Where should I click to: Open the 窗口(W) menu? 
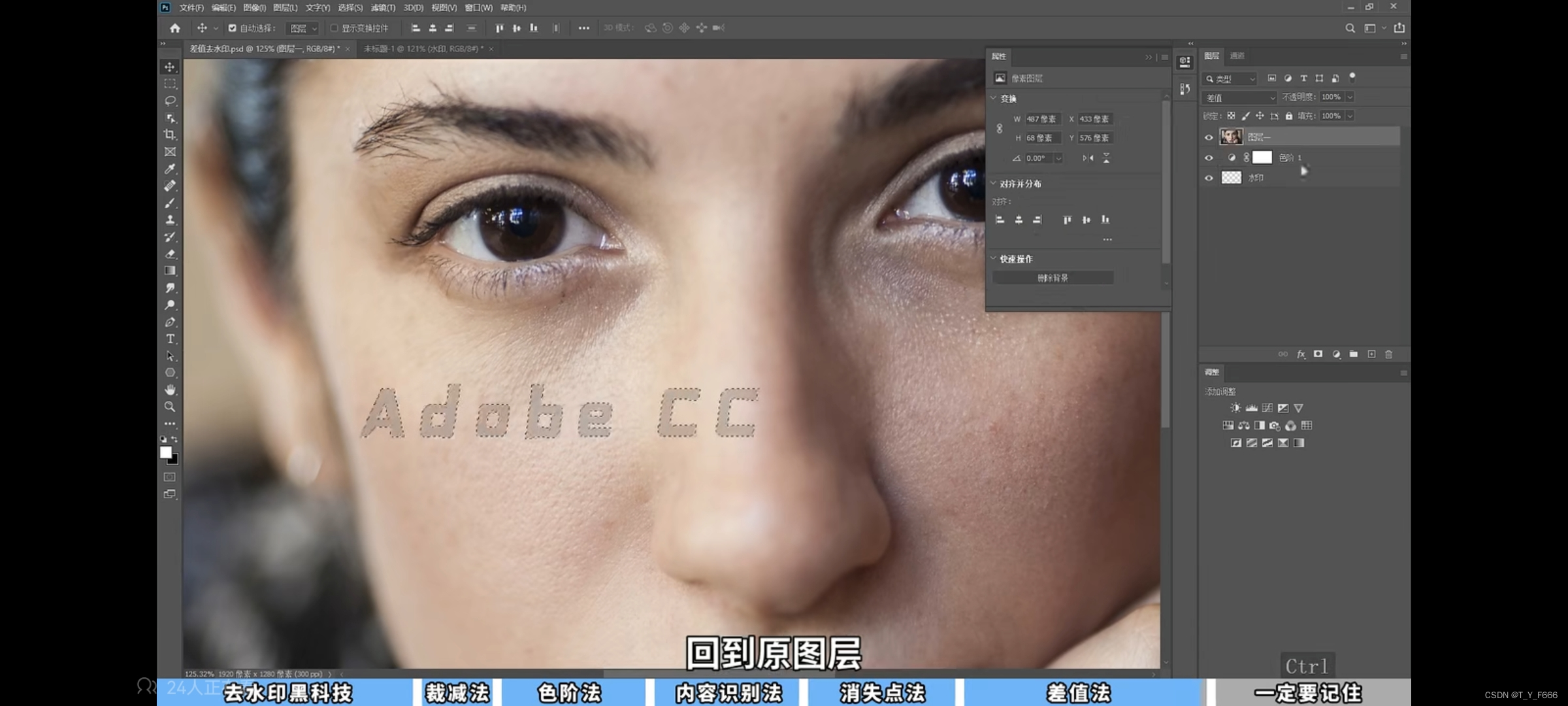(x=478, y=8)
